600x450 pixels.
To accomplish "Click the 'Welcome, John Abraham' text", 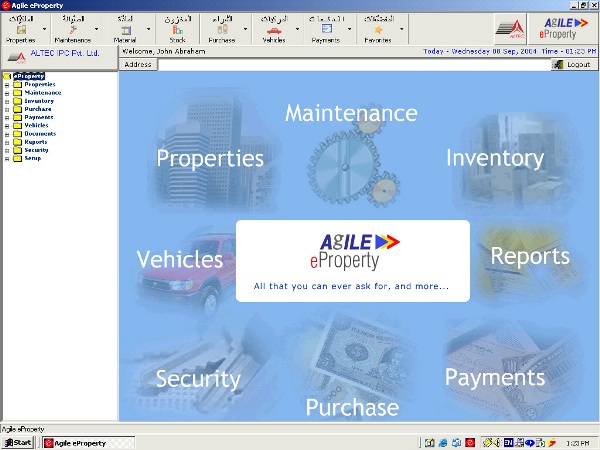I will click(x=163, y=51).
